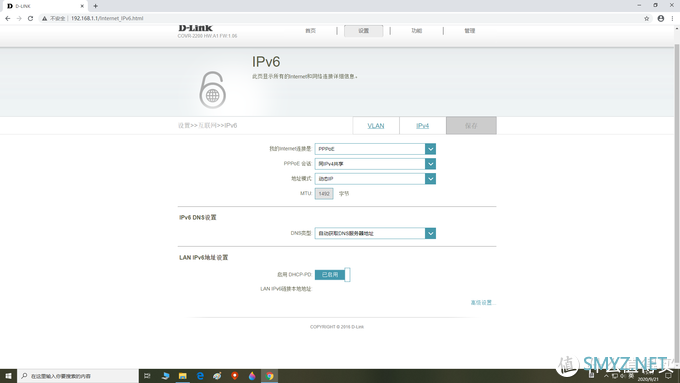The image size is (680, 383).
Task: Reload the router page
Action: pos(30,18)
